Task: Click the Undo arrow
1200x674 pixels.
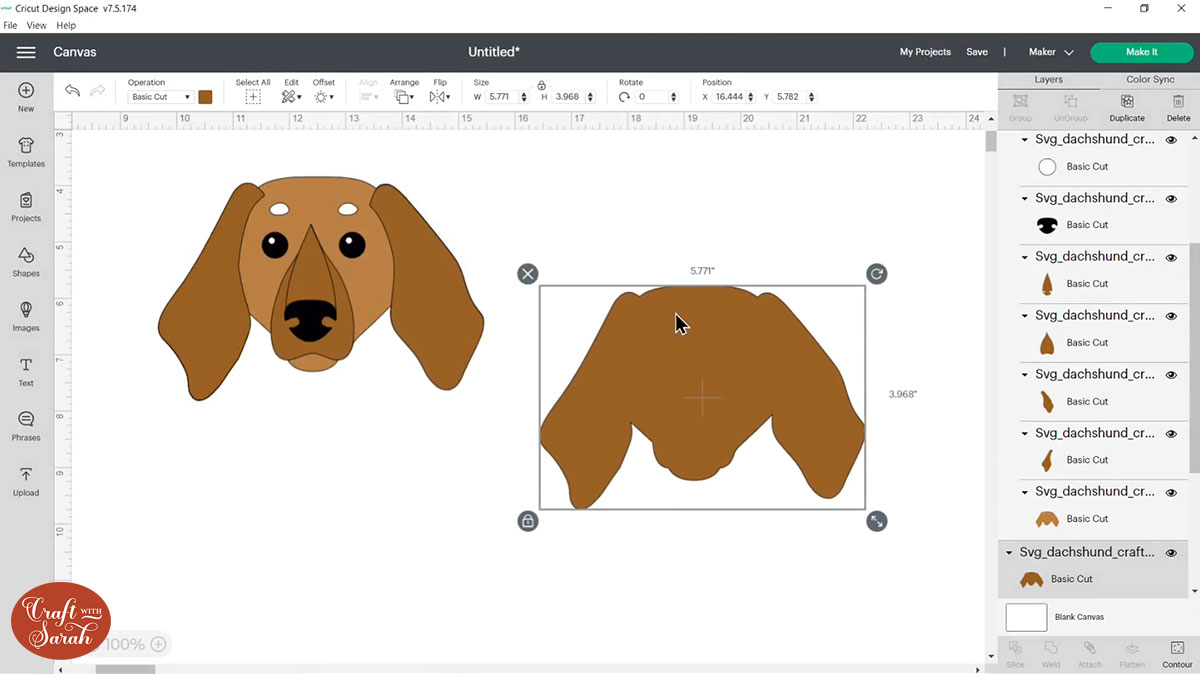Action: pyautogui.click(x=72, y=91)
